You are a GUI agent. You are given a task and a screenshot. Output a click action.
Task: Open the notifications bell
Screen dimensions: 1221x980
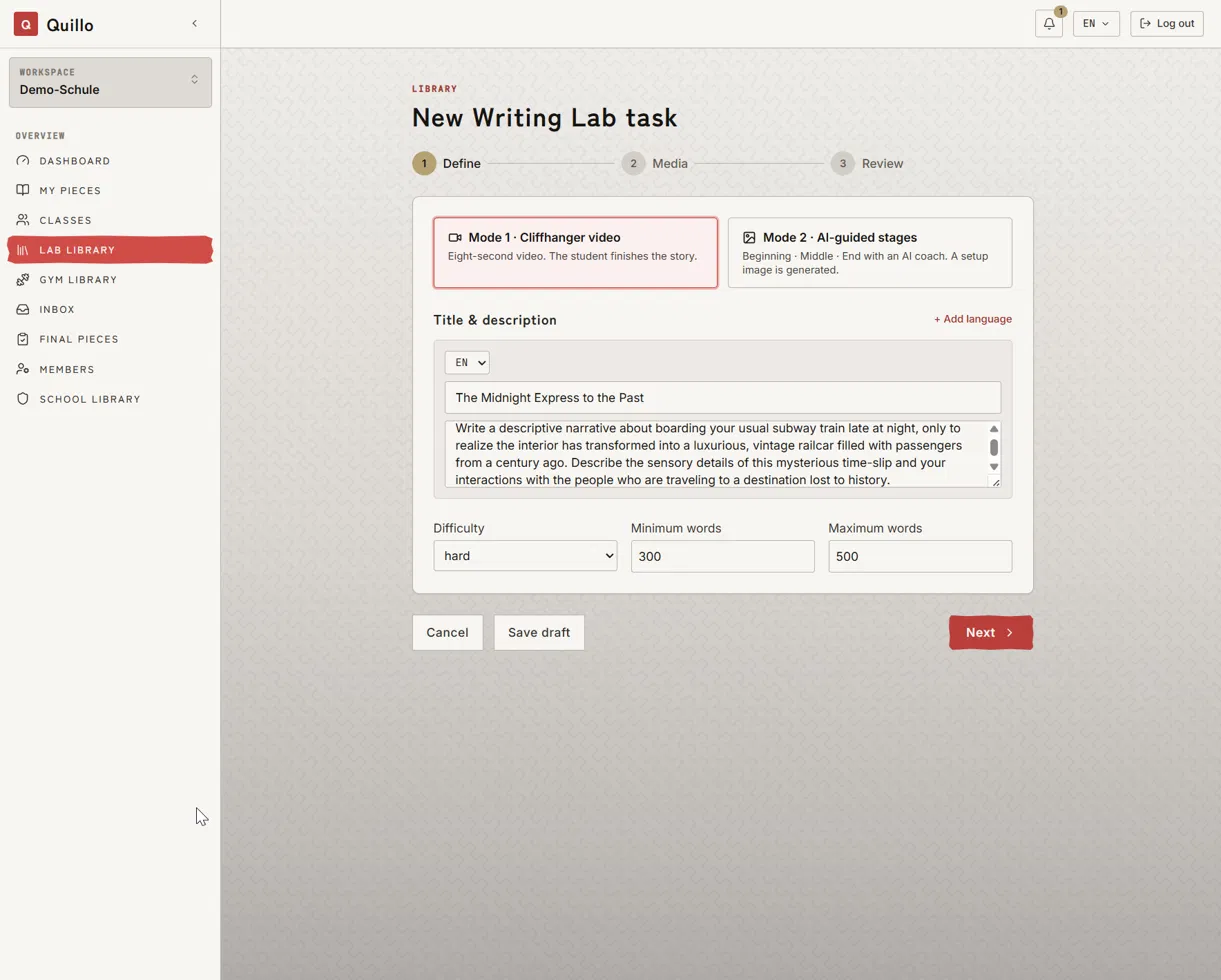pyautogui.click(x=1049, y=24)
